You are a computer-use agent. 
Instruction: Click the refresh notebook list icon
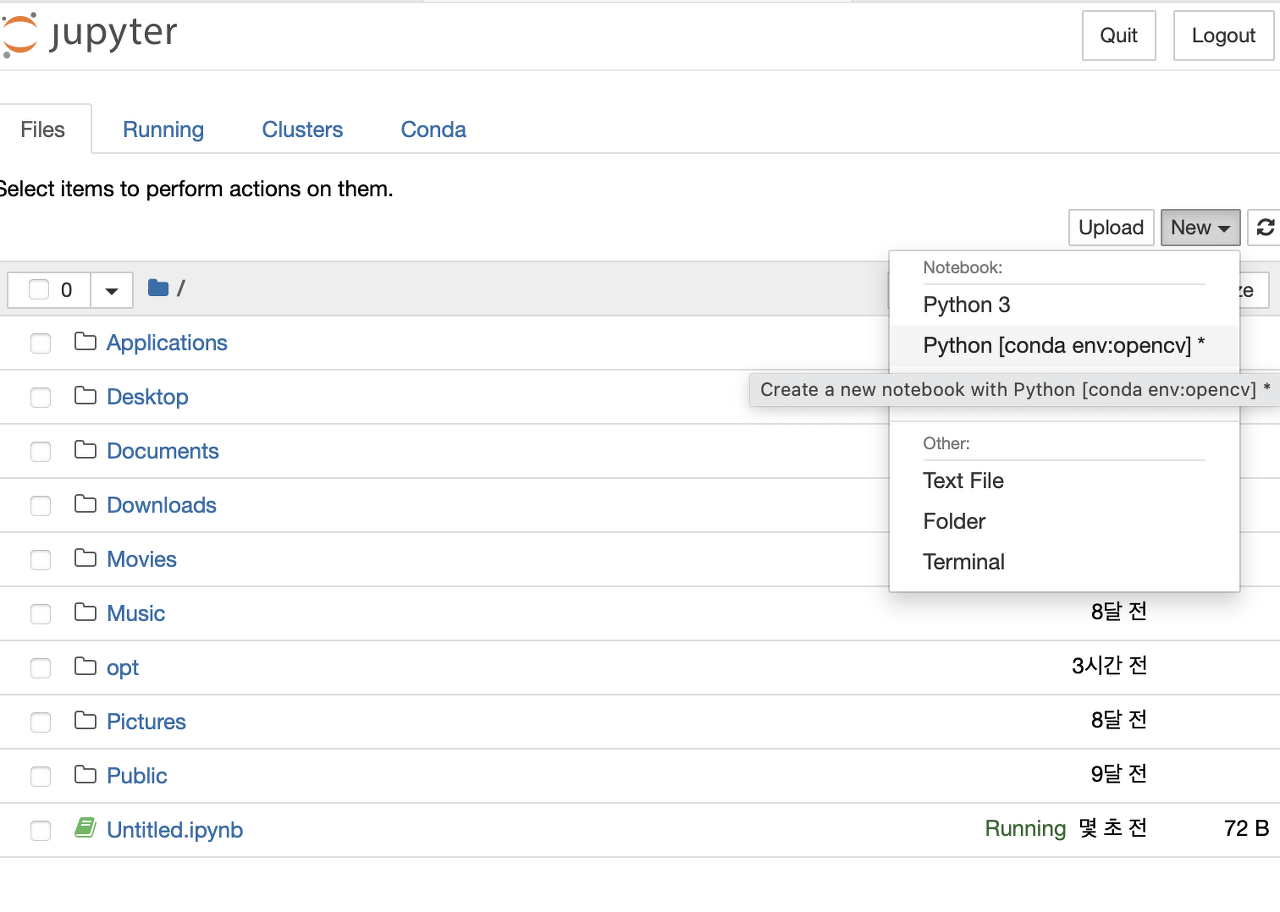click(x=1265, y=228)
